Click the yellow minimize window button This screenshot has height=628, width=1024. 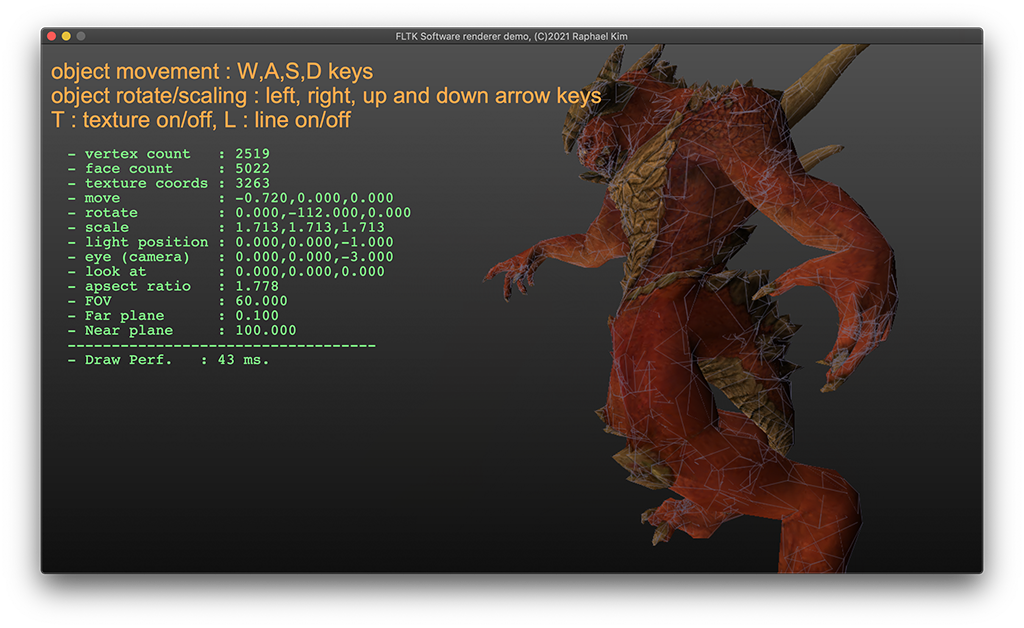tap(66, 36)
